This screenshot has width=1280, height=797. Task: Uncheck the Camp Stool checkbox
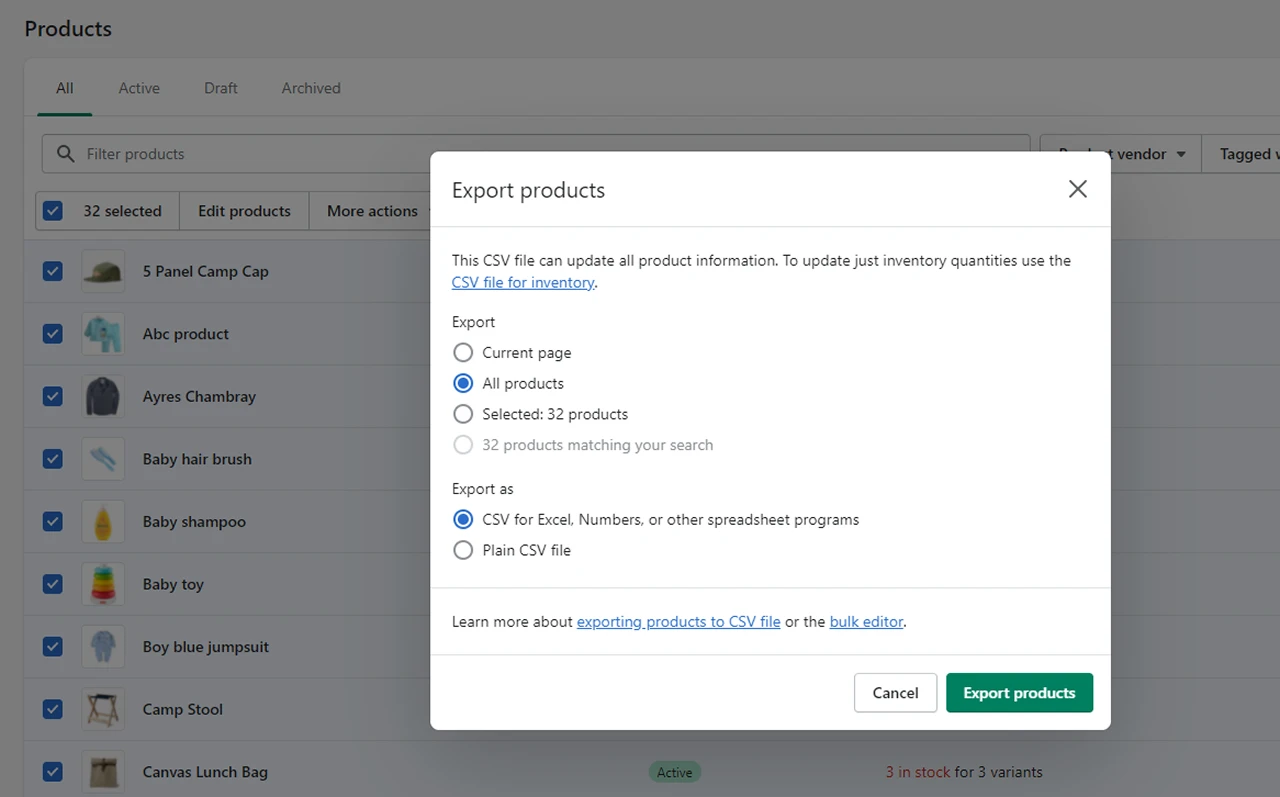tap(53, 709)
